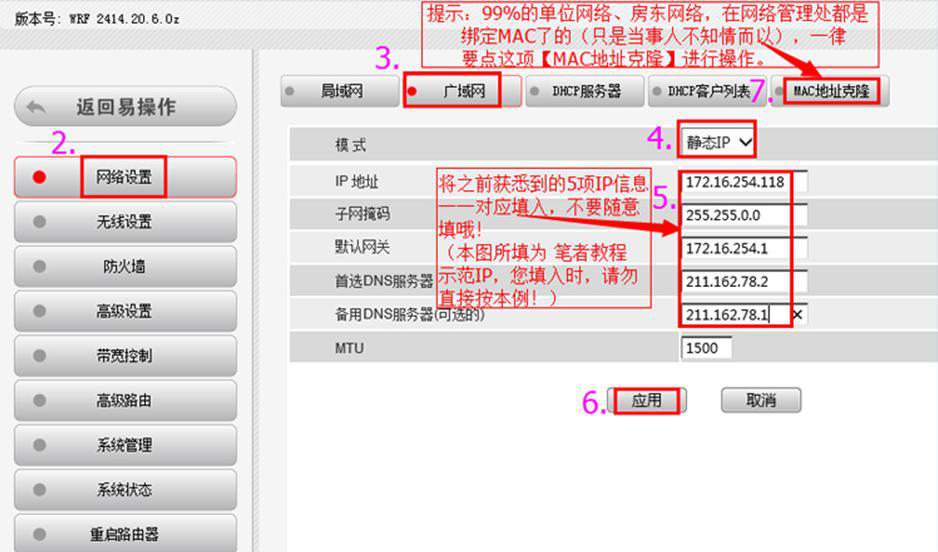
Task: Open the 系统管理 sidebar menu
Action: tap(126, 445)
